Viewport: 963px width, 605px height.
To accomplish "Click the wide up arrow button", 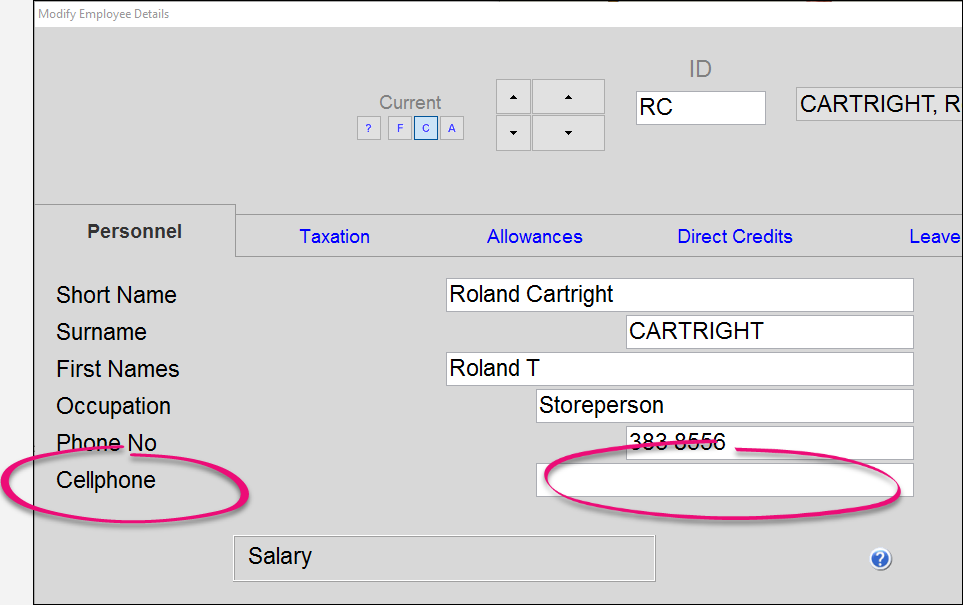I will click(568, 96).
